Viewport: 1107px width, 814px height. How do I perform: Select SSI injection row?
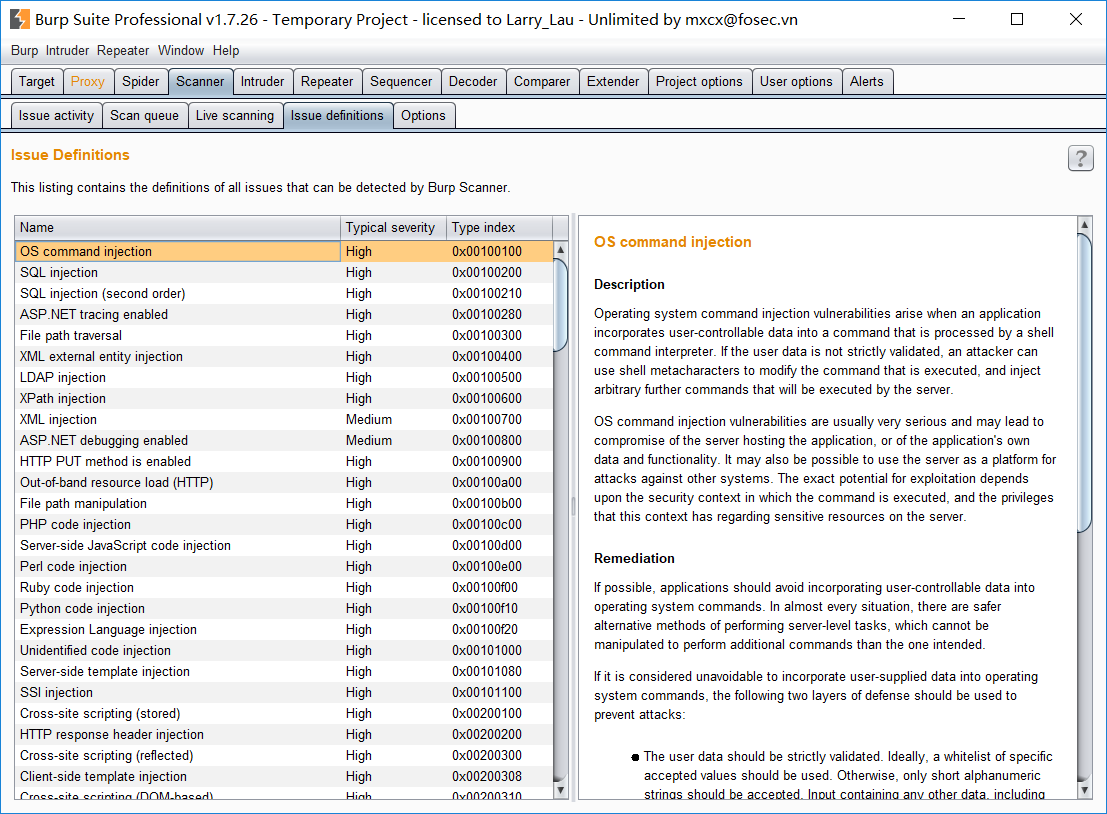[x=284, y=693]
